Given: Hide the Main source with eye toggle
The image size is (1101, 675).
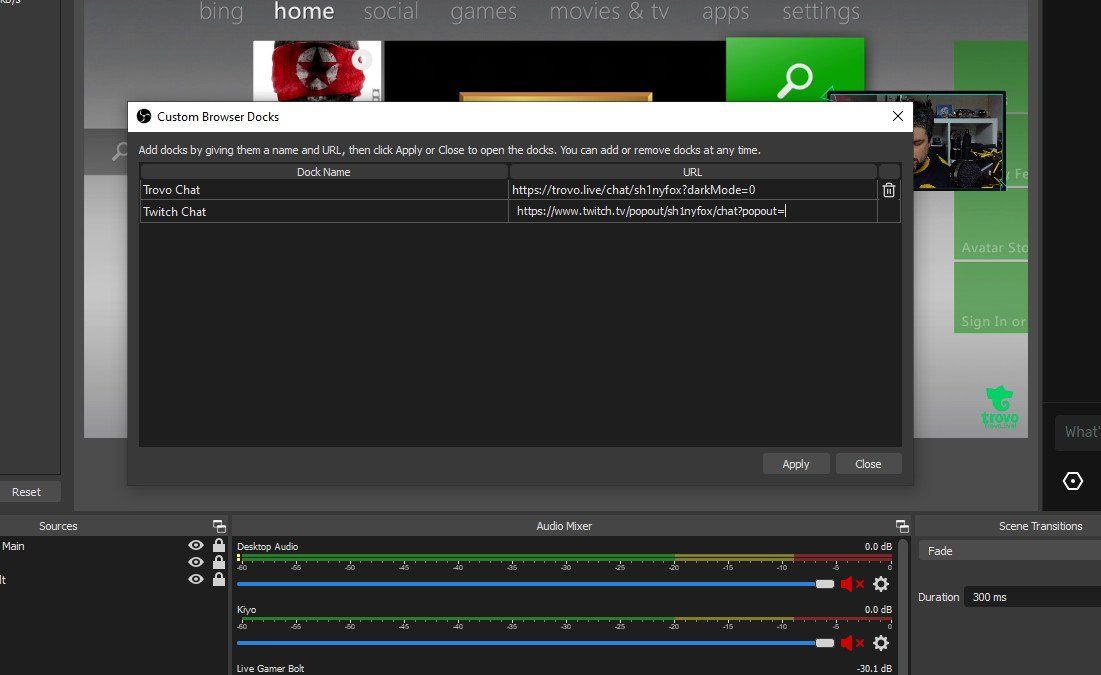Looking at the screenshot, I should tap(196, 545).
